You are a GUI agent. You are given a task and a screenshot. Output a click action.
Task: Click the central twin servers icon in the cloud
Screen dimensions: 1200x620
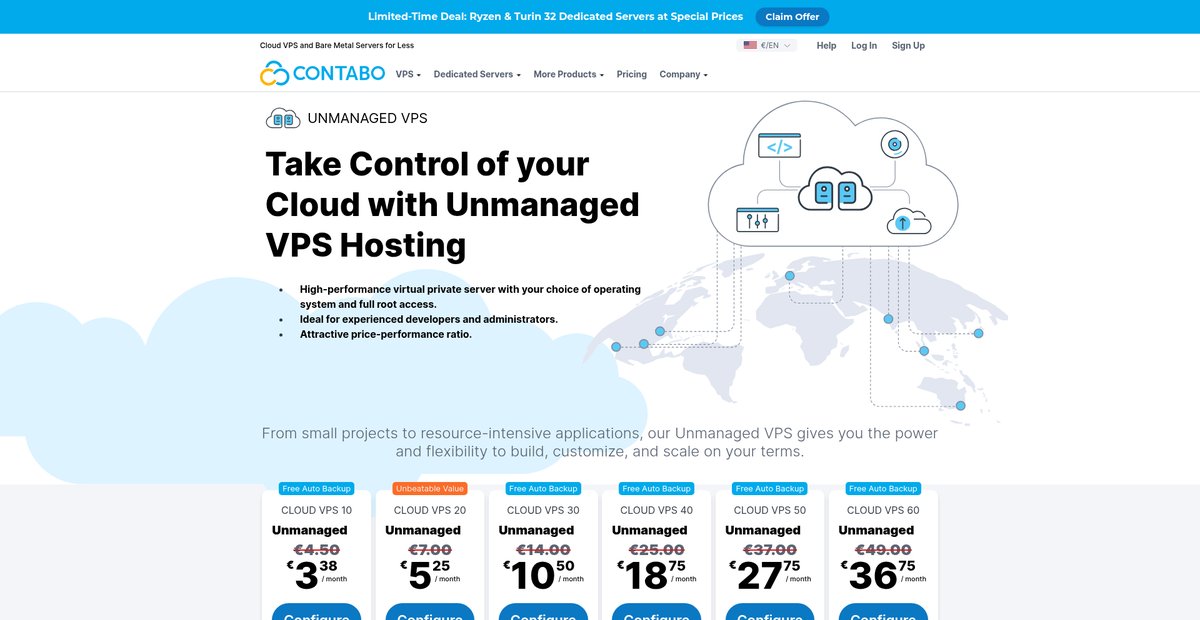pos(835,189)
